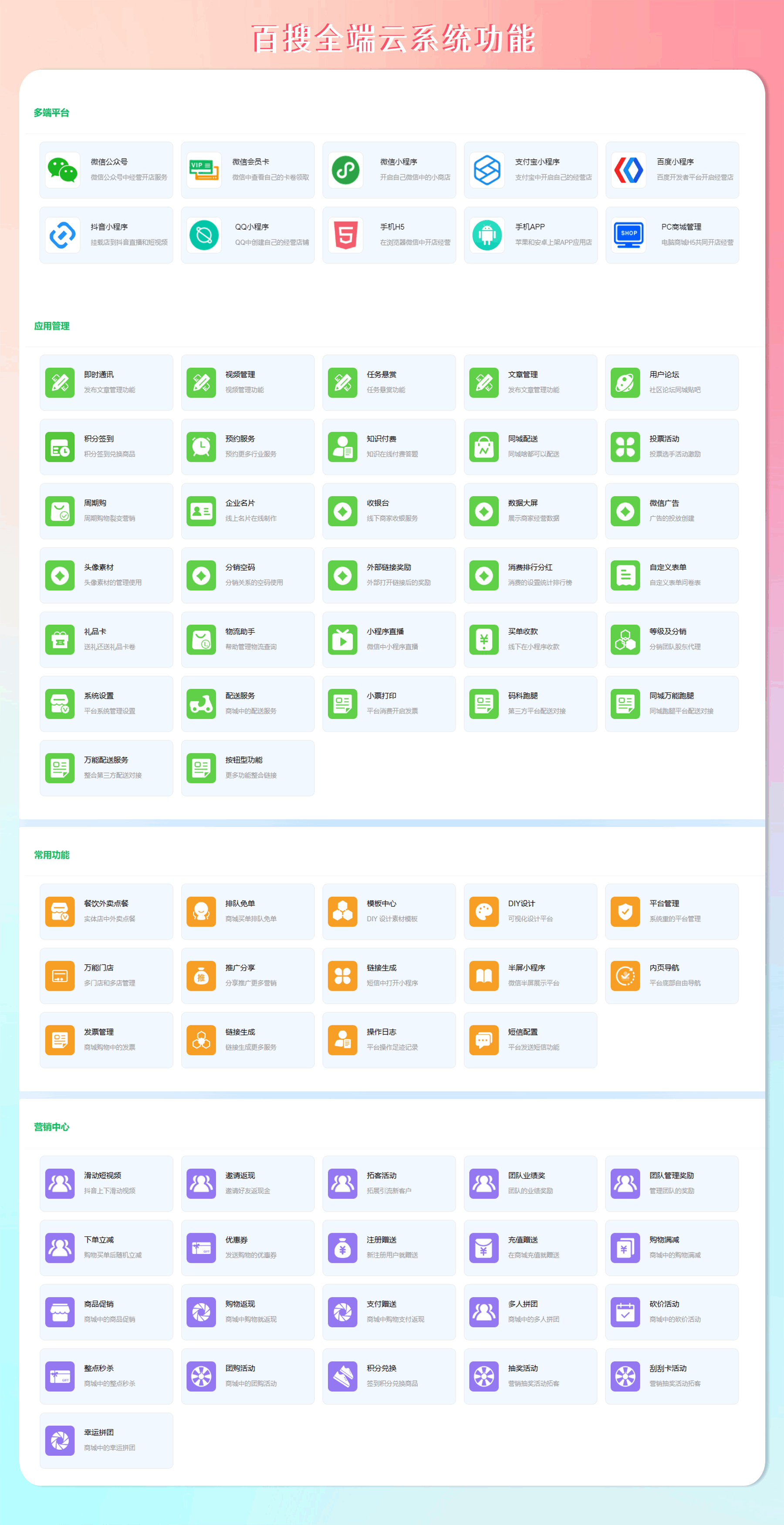Select the 多人拼团 card title
Viewport: 784px width, 1525px height.
pos(523,1304)
